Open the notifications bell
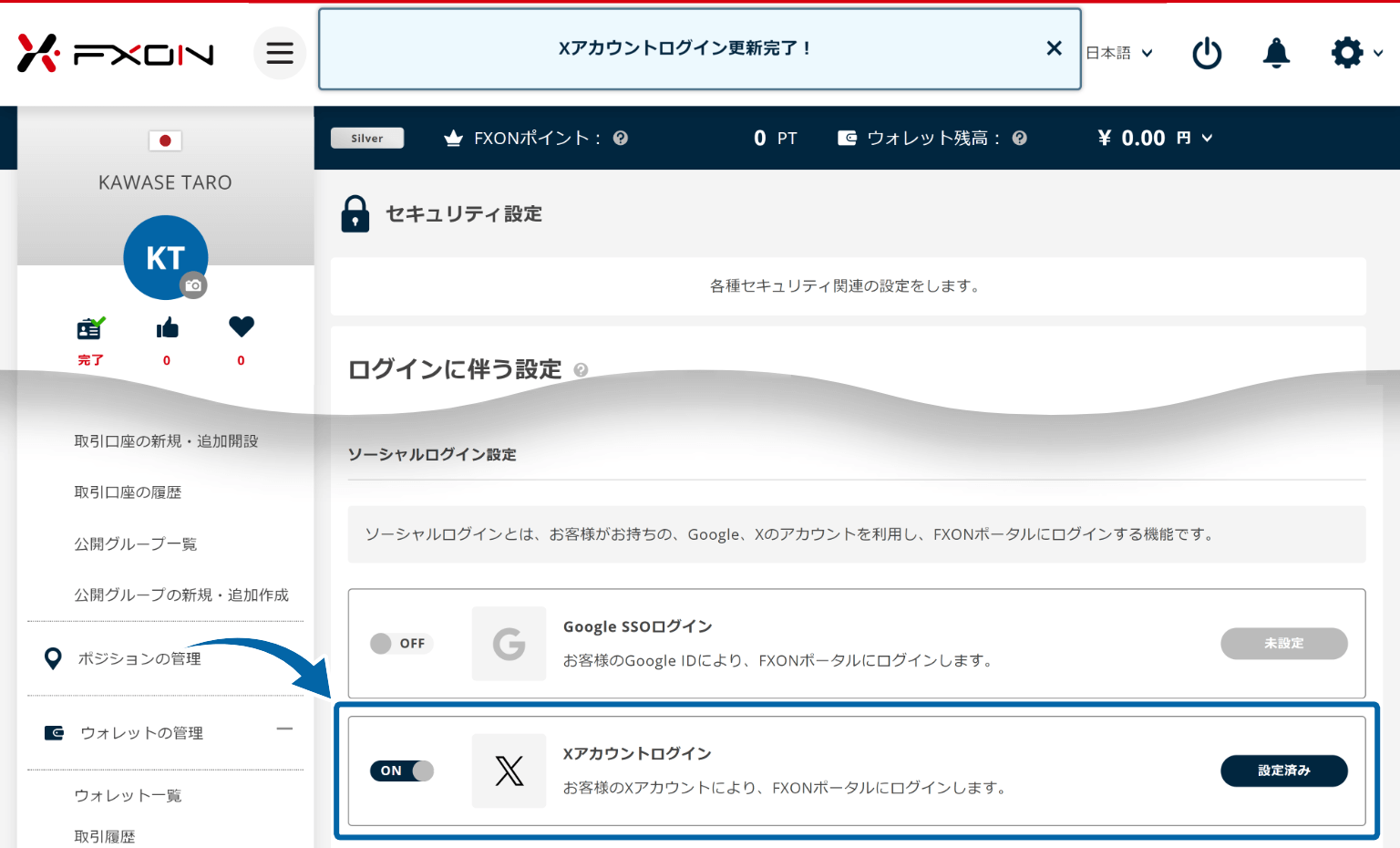1400x848 pixels. pyautogui.click(x=1276, y=53)
